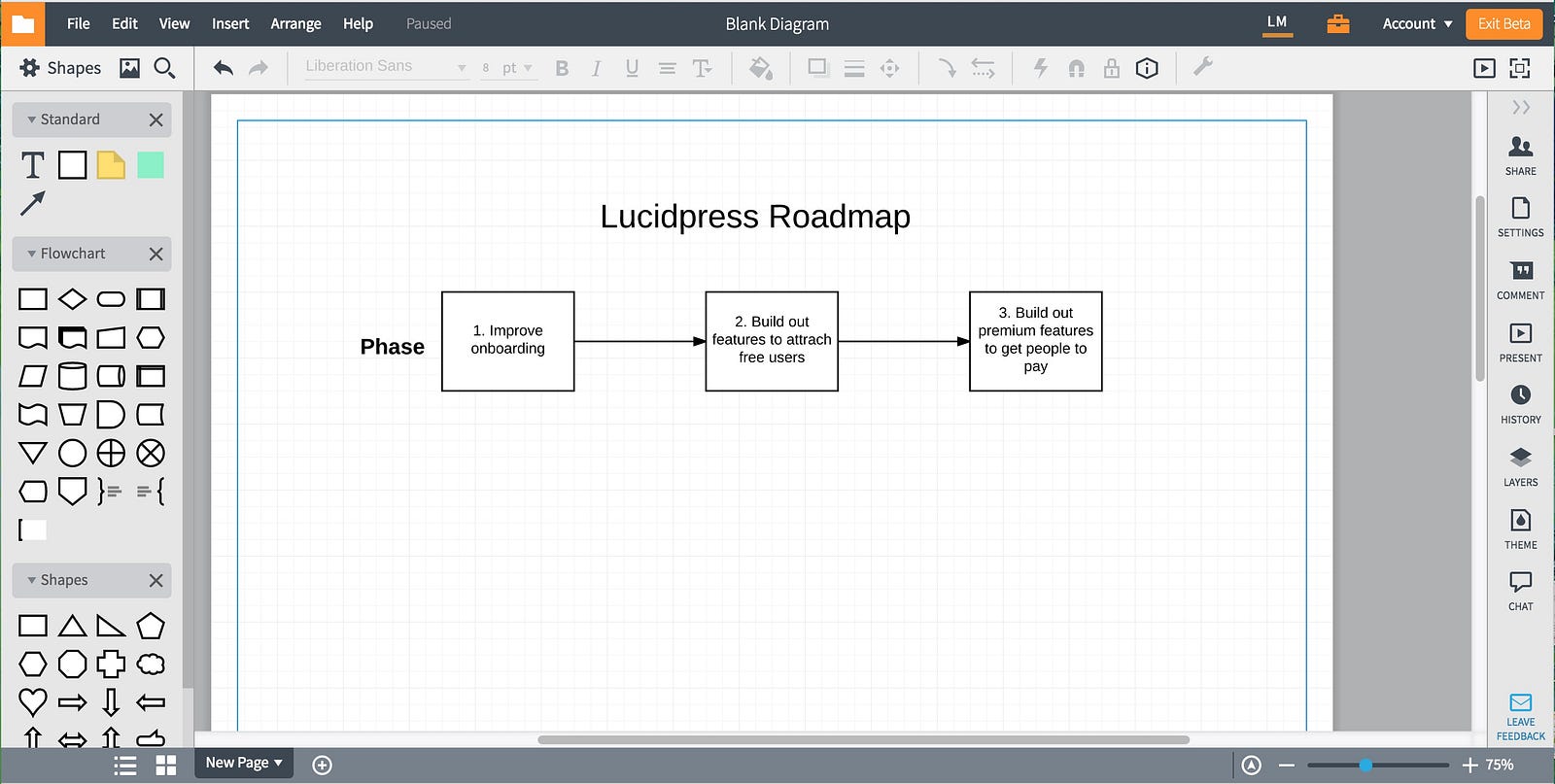Open the Arrange menu

(295, 23)
